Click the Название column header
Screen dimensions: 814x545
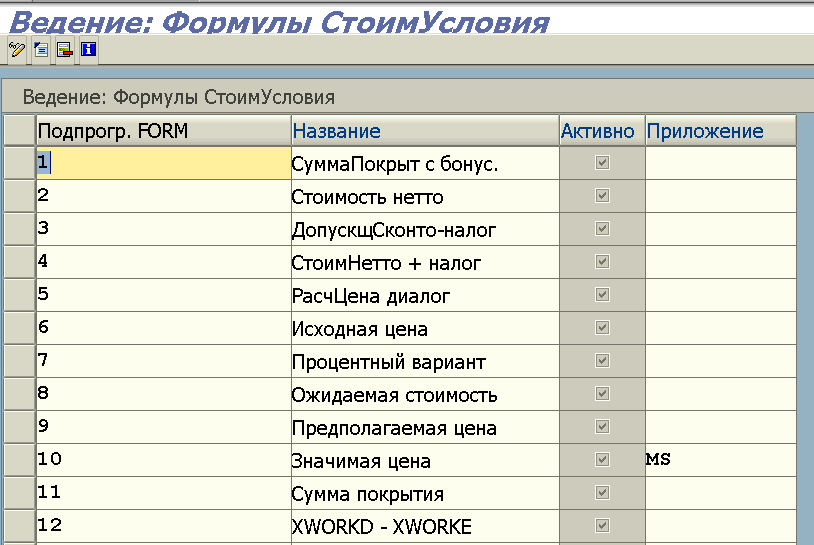point(425,131)
